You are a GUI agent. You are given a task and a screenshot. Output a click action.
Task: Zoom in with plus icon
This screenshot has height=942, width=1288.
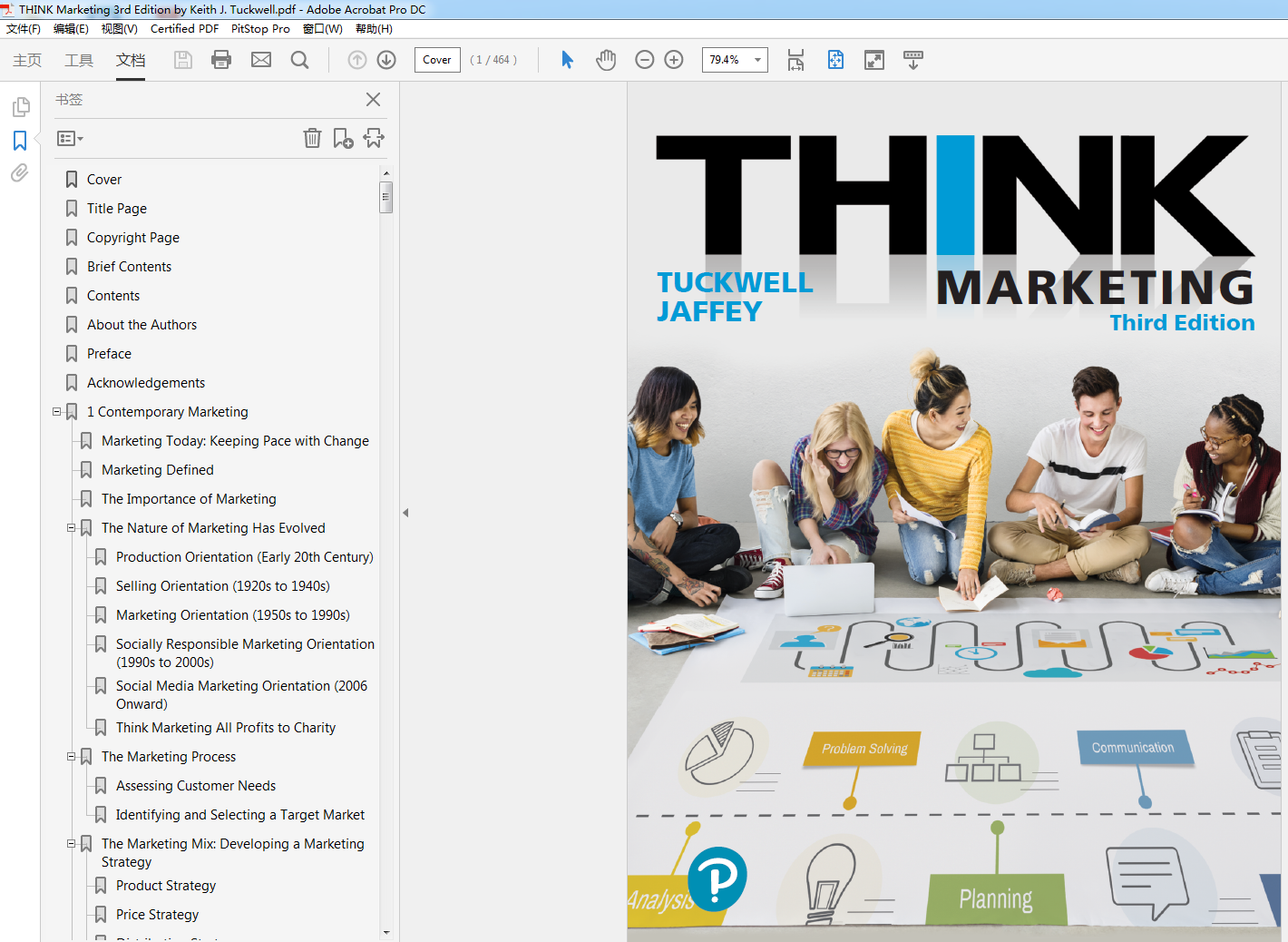674,60
